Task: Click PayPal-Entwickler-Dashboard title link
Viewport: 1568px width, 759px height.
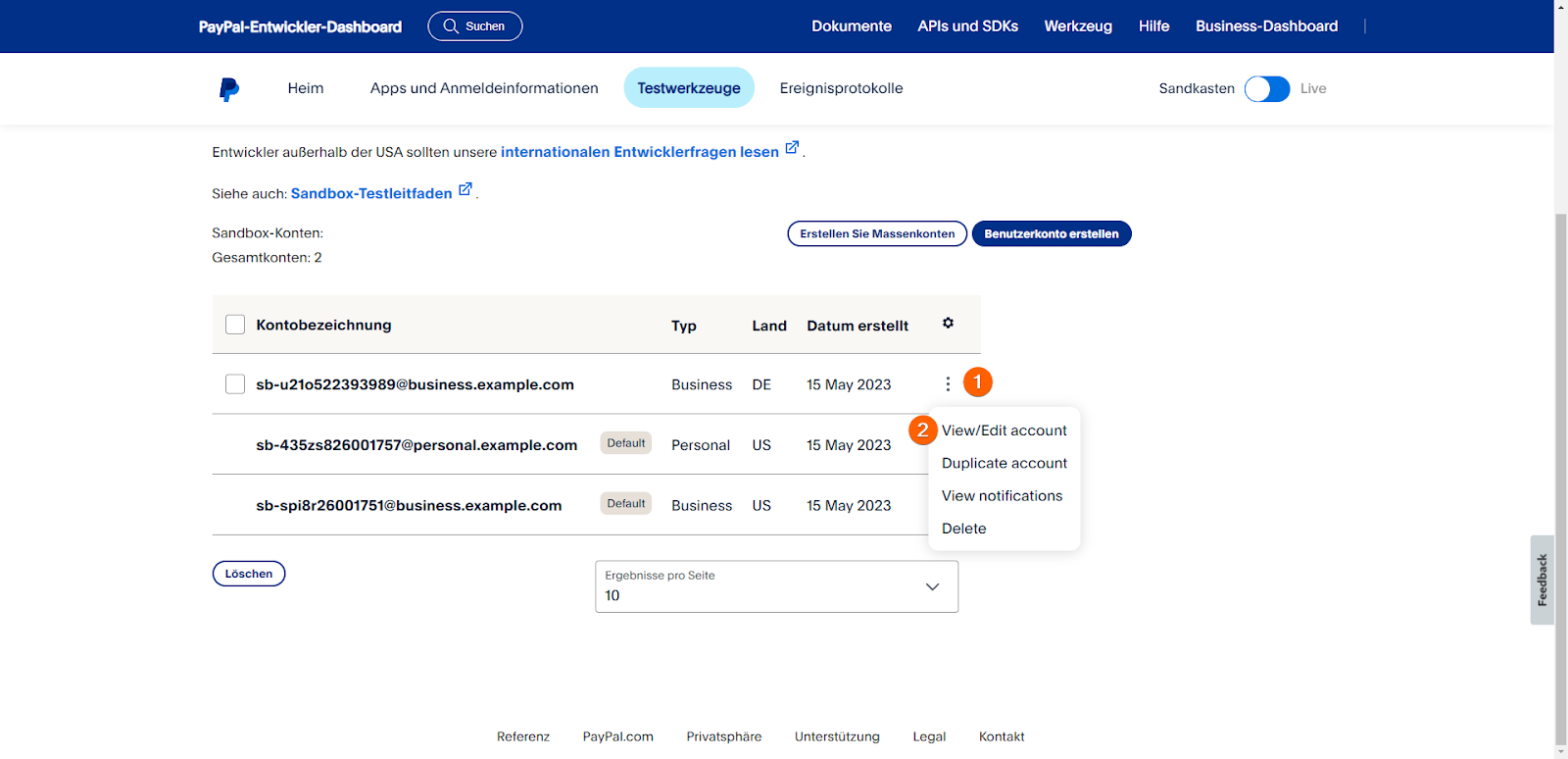Action: click(300, 26)
